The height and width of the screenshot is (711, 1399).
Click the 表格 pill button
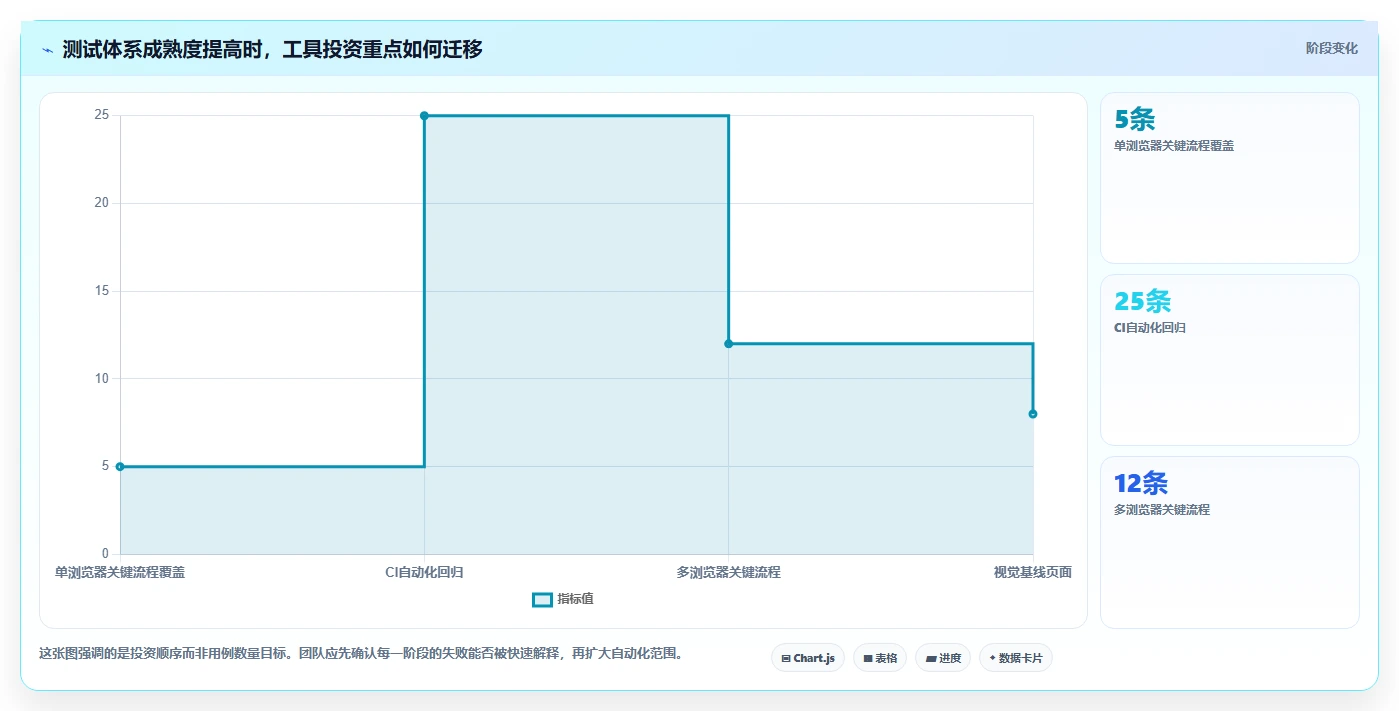pyautogui.click(x=880, y=658)
